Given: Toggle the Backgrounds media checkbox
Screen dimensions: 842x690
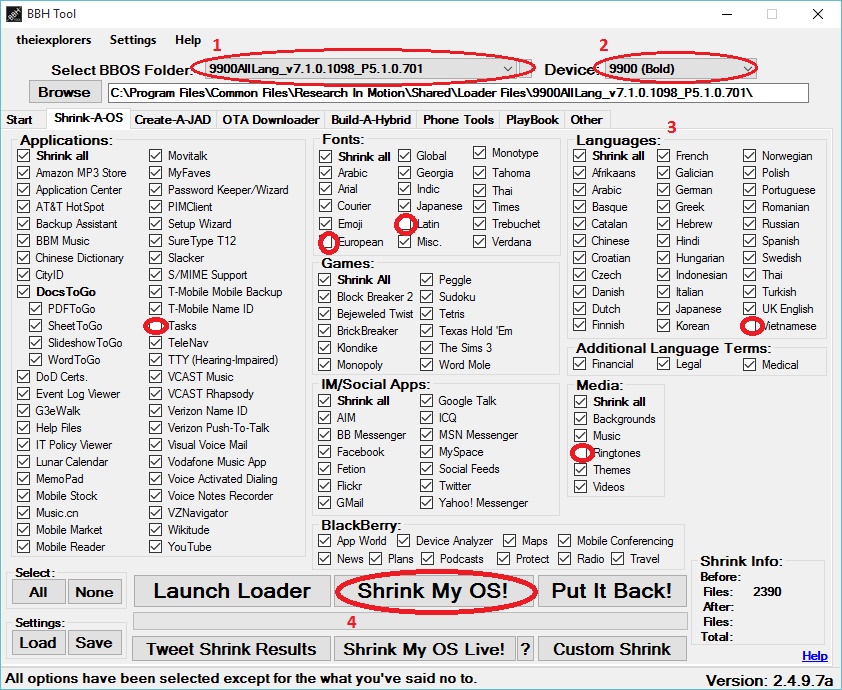Looking at the screenshot, I should tap(580, 418).
